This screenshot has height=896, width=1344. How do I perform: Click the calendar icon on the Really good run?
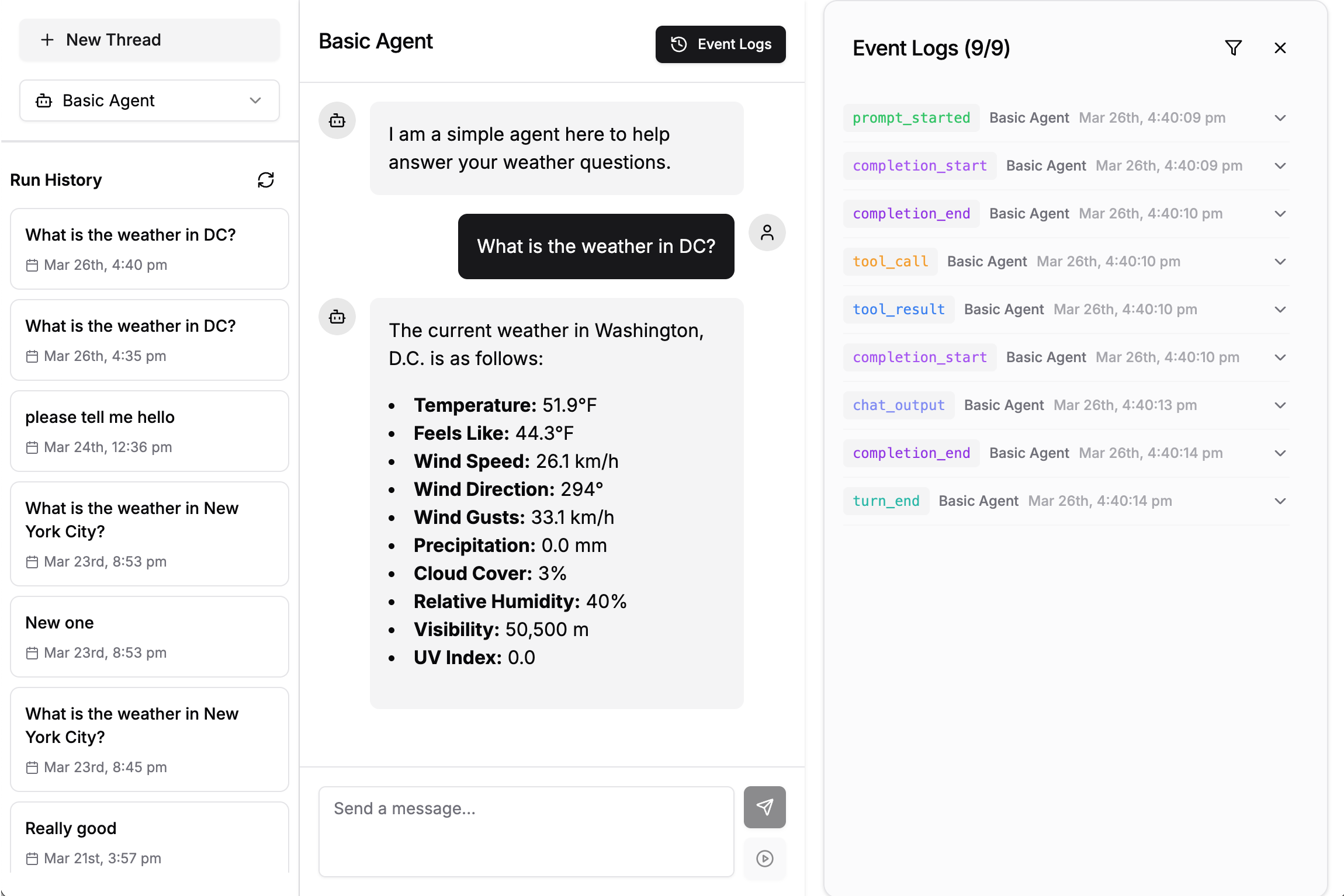coord(33,859)
